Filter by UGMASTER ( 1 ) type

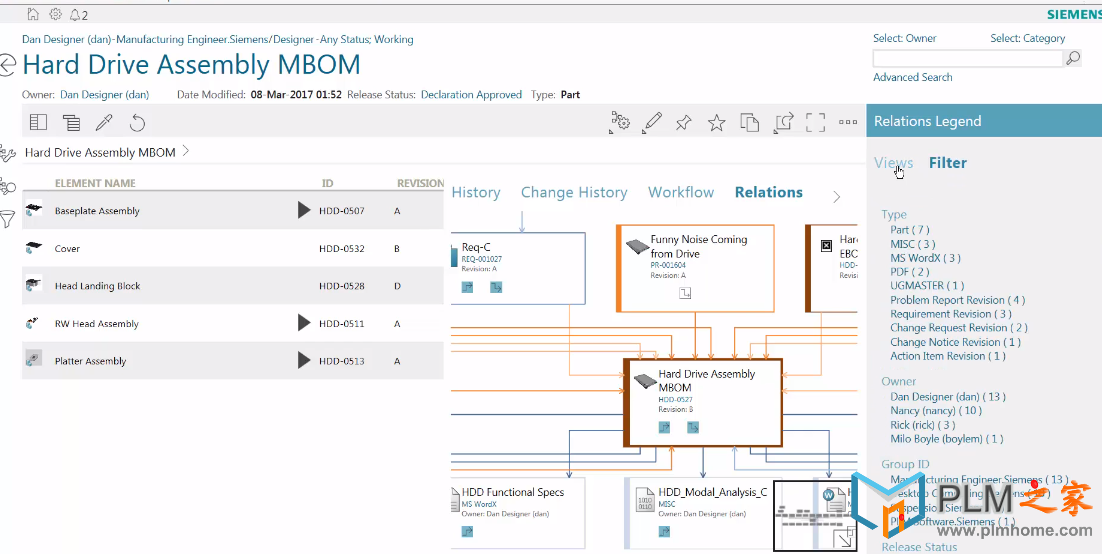[x=927, y=285]
